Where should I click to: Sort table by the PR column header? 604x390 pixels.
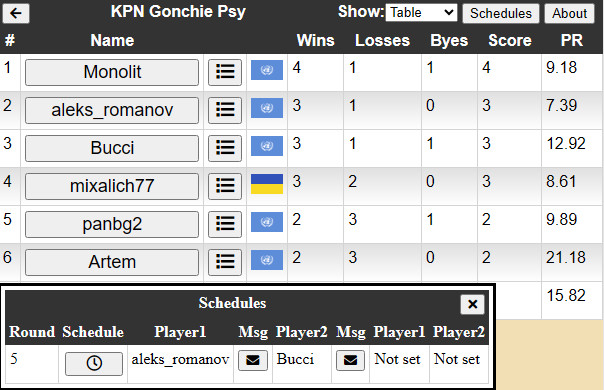(572, 40)
